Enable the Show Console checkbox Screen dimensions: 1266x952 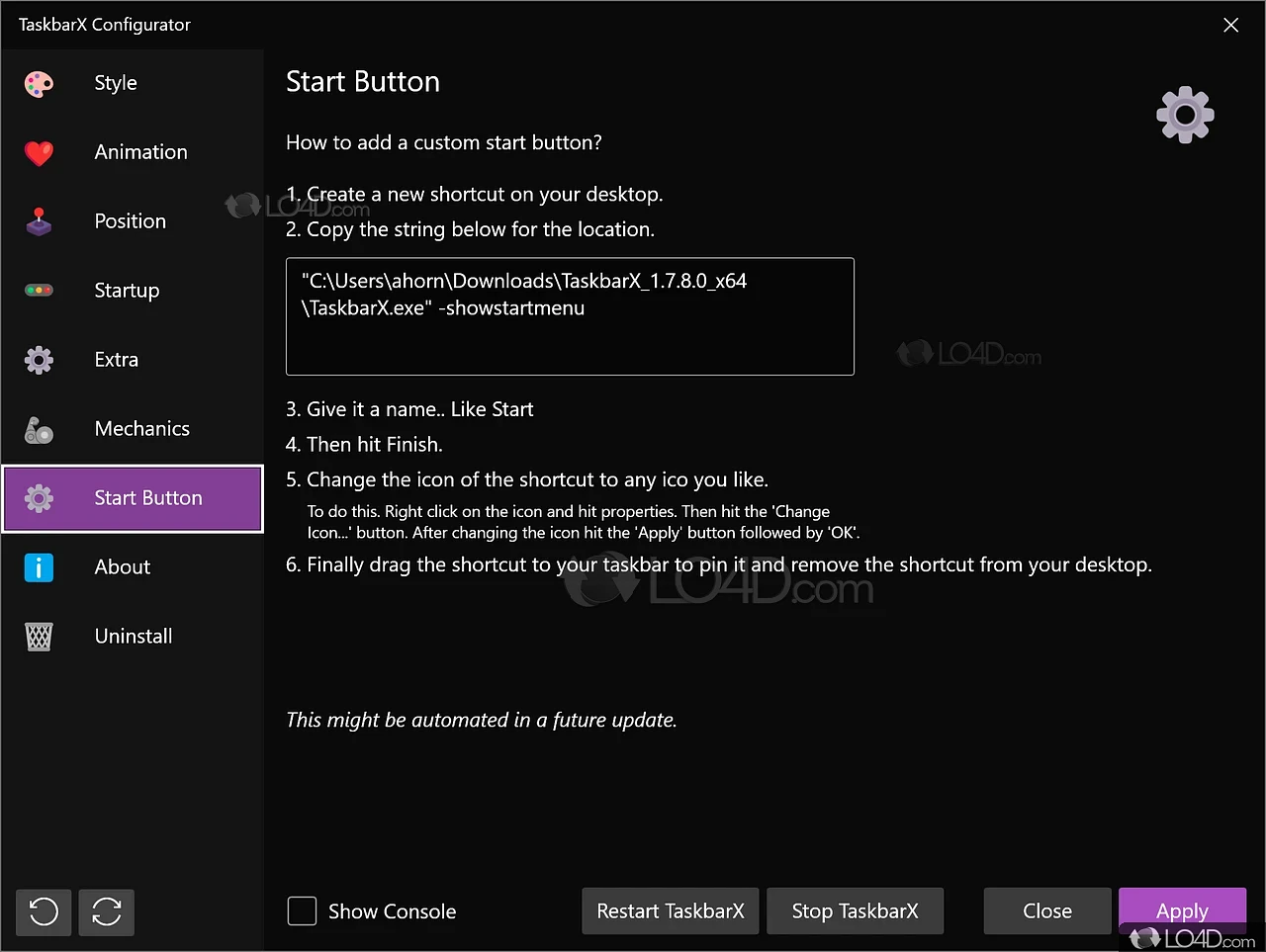coord(302,910)
